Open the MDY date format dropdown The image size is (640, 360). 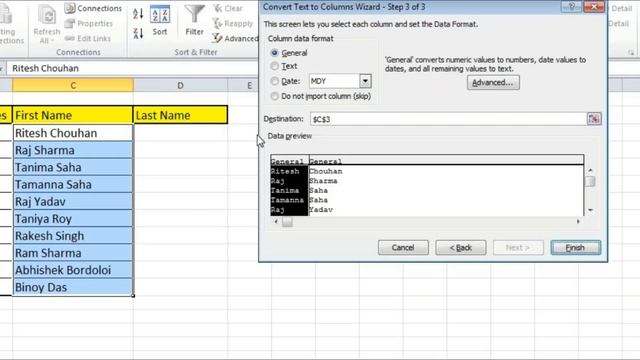click(365, 81)
